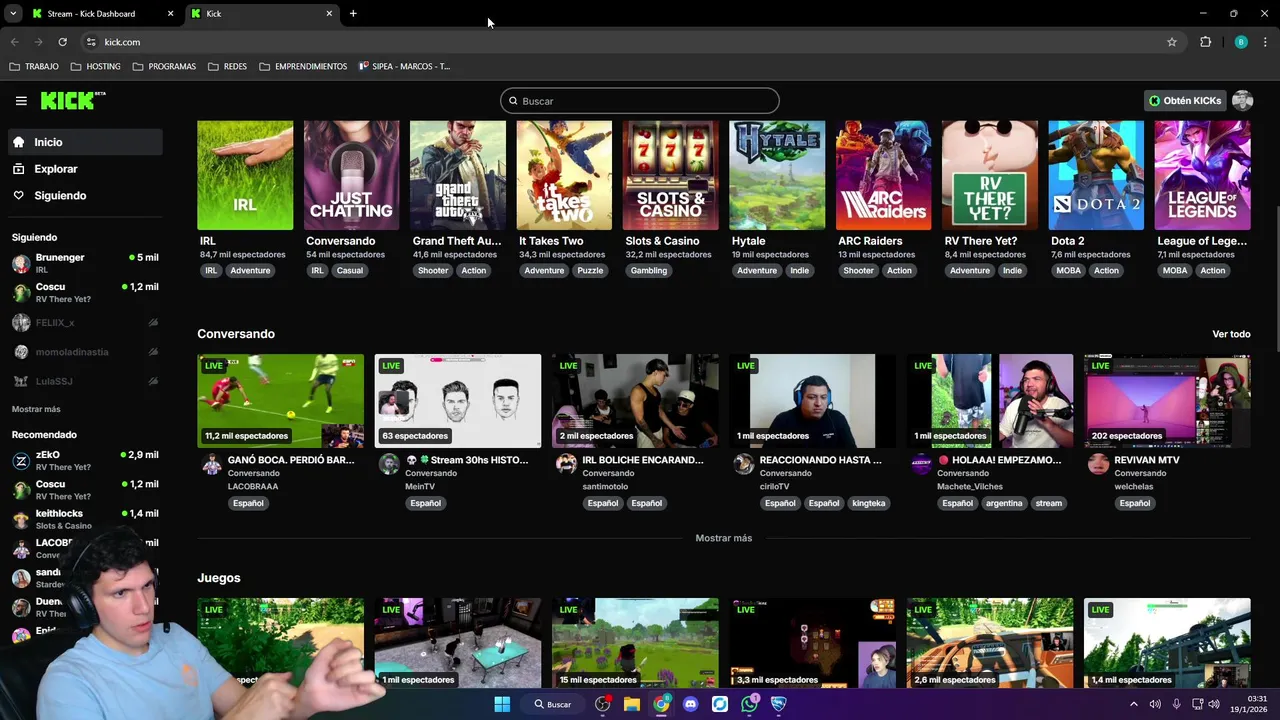Click the argentina tag under Machete_Vilches

[x=1004, y=503]
